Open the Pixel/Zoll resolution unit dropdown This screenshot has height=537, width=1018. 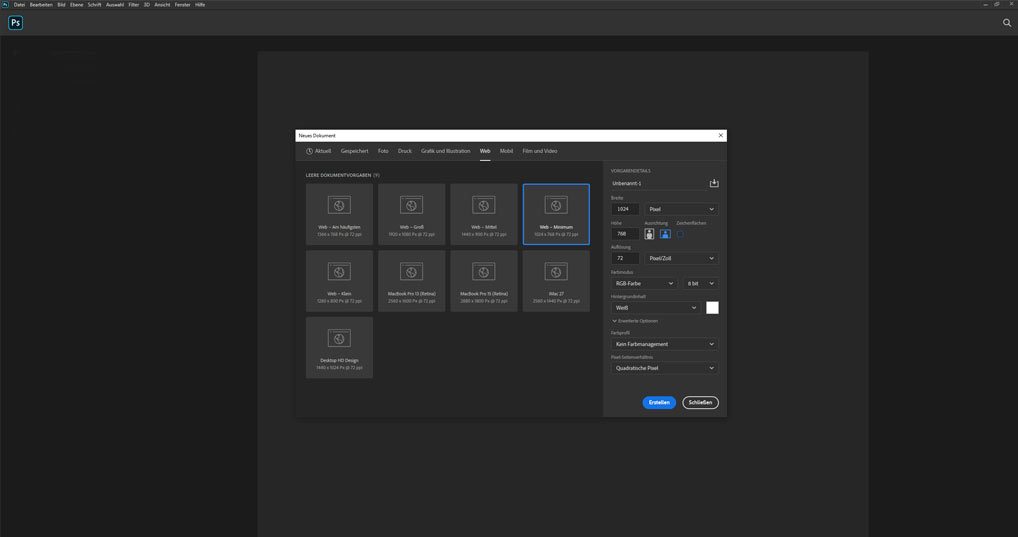pos(682,258)
